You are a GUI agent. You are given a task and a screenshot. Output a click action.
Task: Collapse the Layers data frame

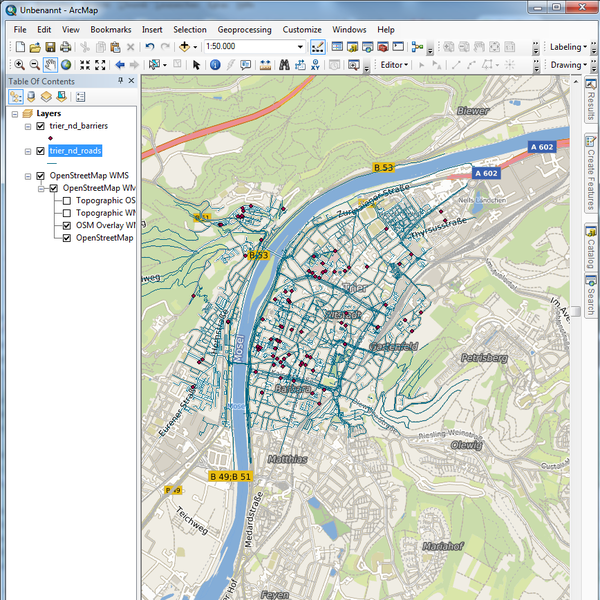click(x=15, y=114)
